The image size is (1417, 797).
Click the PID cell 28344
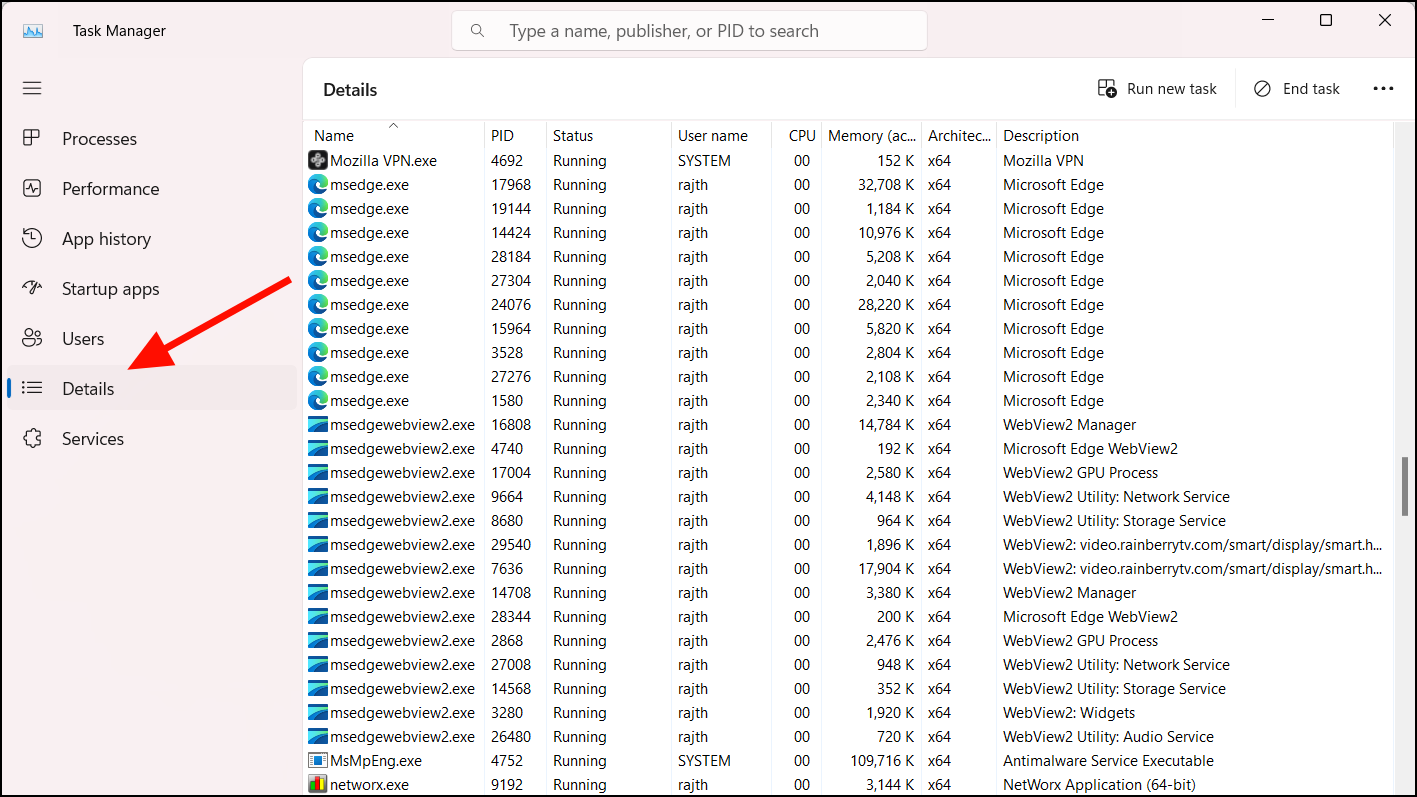click(511, 617)
